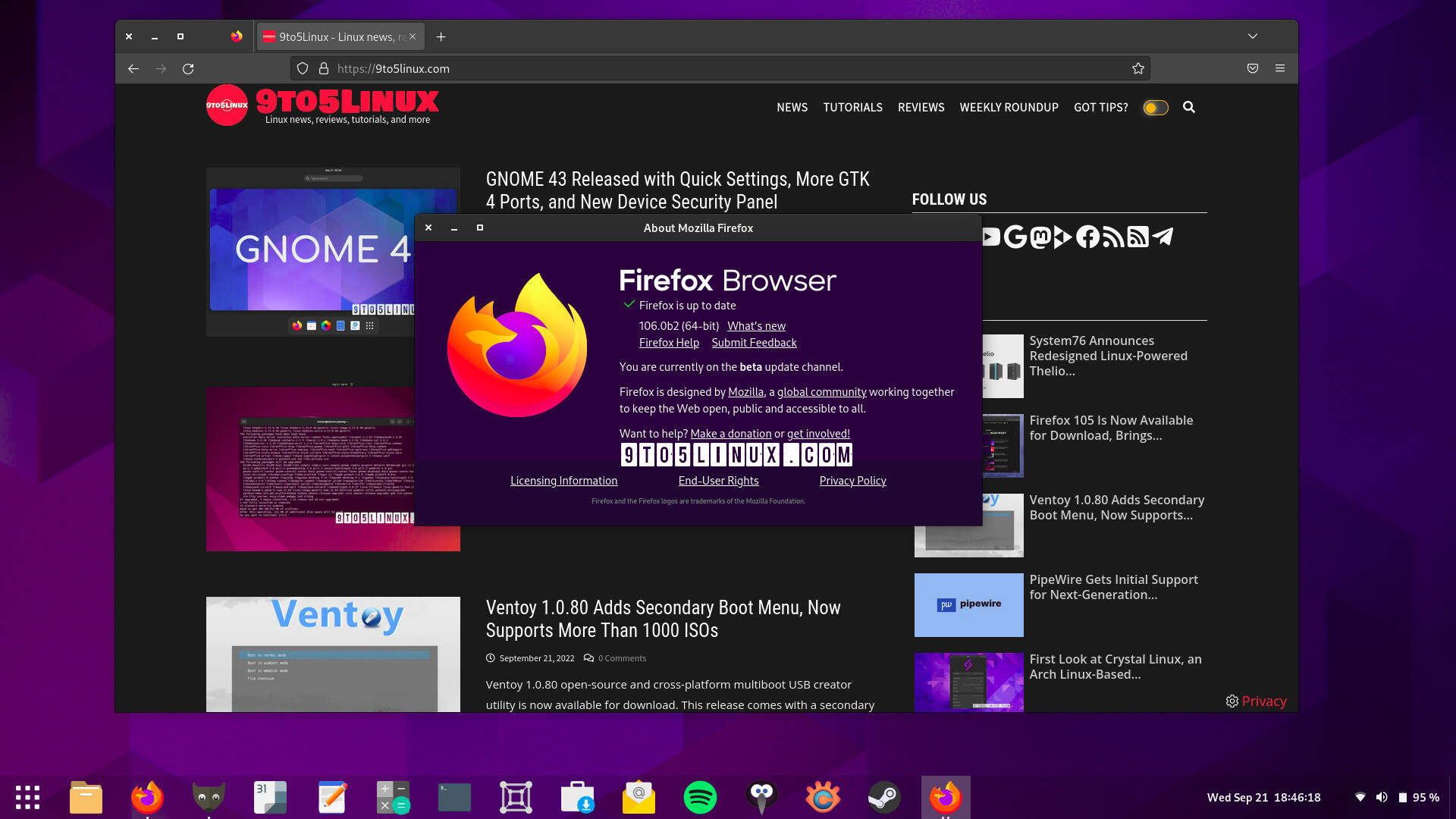Open End-User Rights link

click(718, 481)
